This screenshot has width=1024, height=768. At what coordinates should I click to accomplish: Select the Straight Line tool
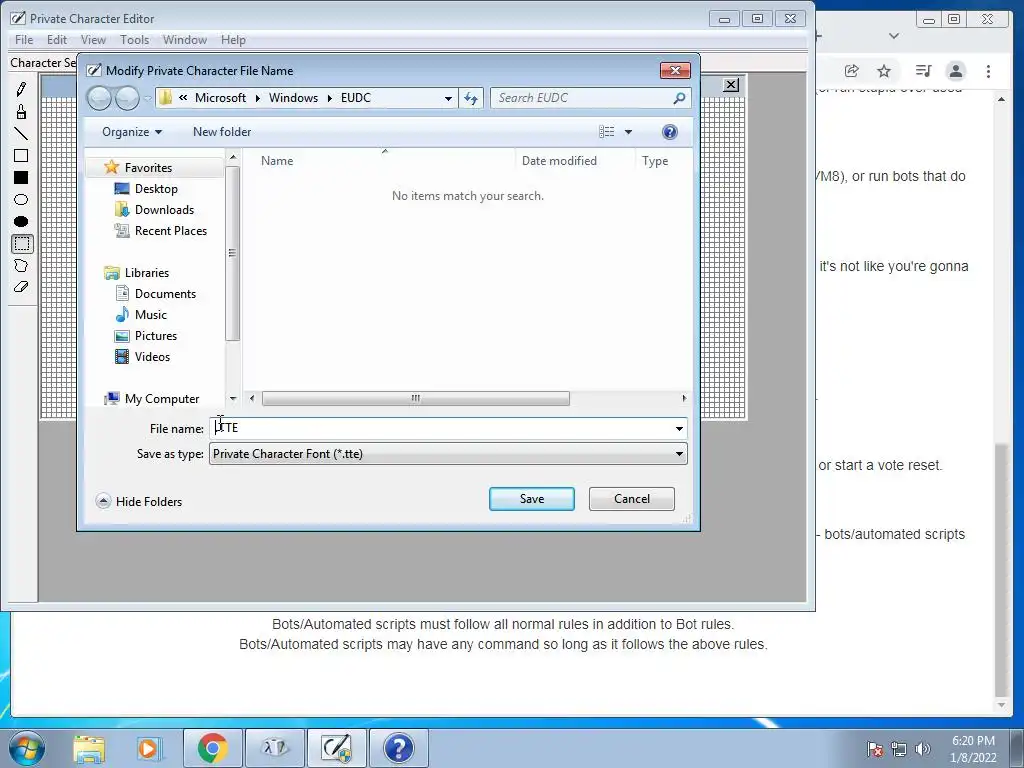coord(21,134)
